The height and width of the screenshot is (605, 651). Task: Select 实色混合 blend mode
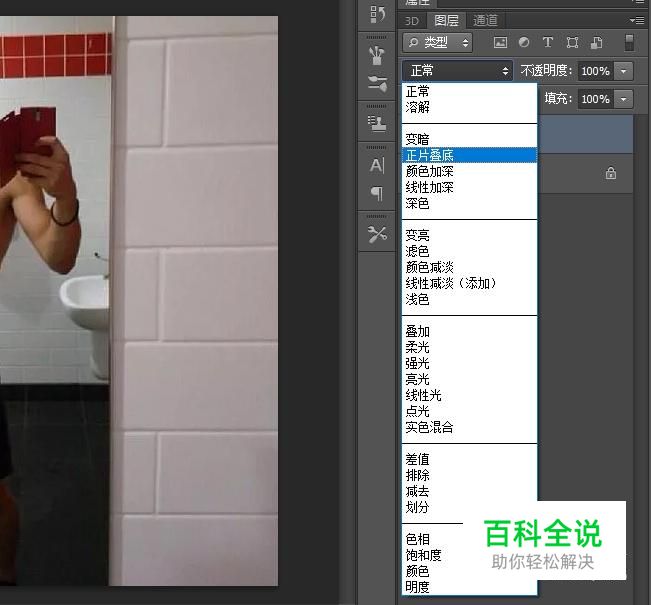click(470, 427)
